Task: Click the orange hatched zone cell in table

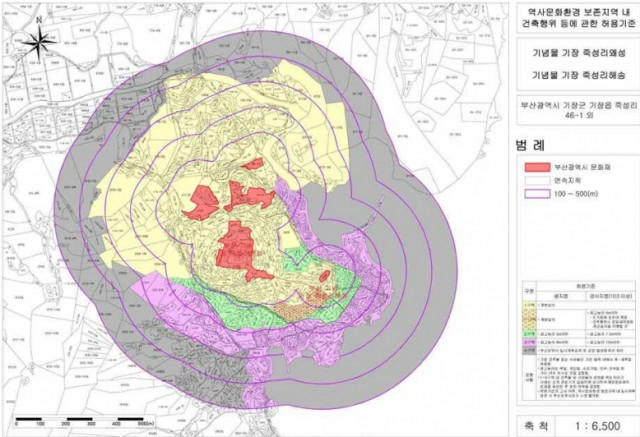Action: click(x=529, y=319)
